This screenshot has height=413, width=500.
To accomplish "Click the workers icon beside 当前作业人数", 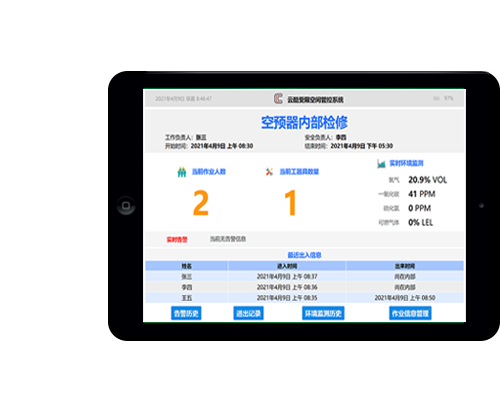I will pyautogui.click(x=182, y=172).
